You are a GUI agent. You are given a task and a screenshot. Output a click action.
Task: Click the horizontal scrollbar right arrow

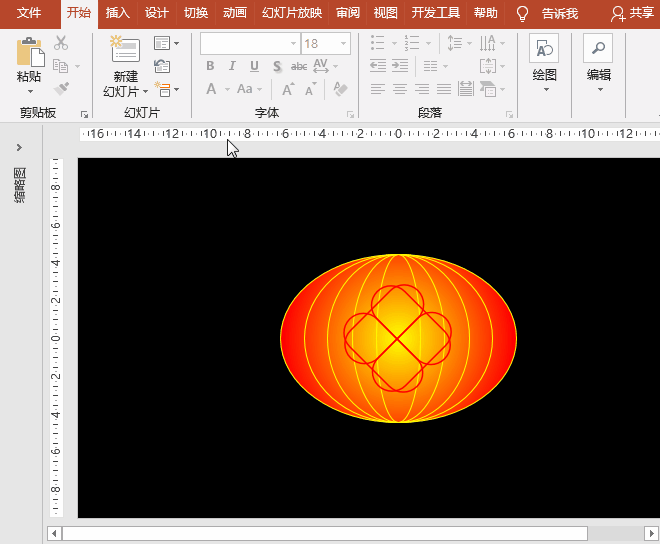click(651, 533)
